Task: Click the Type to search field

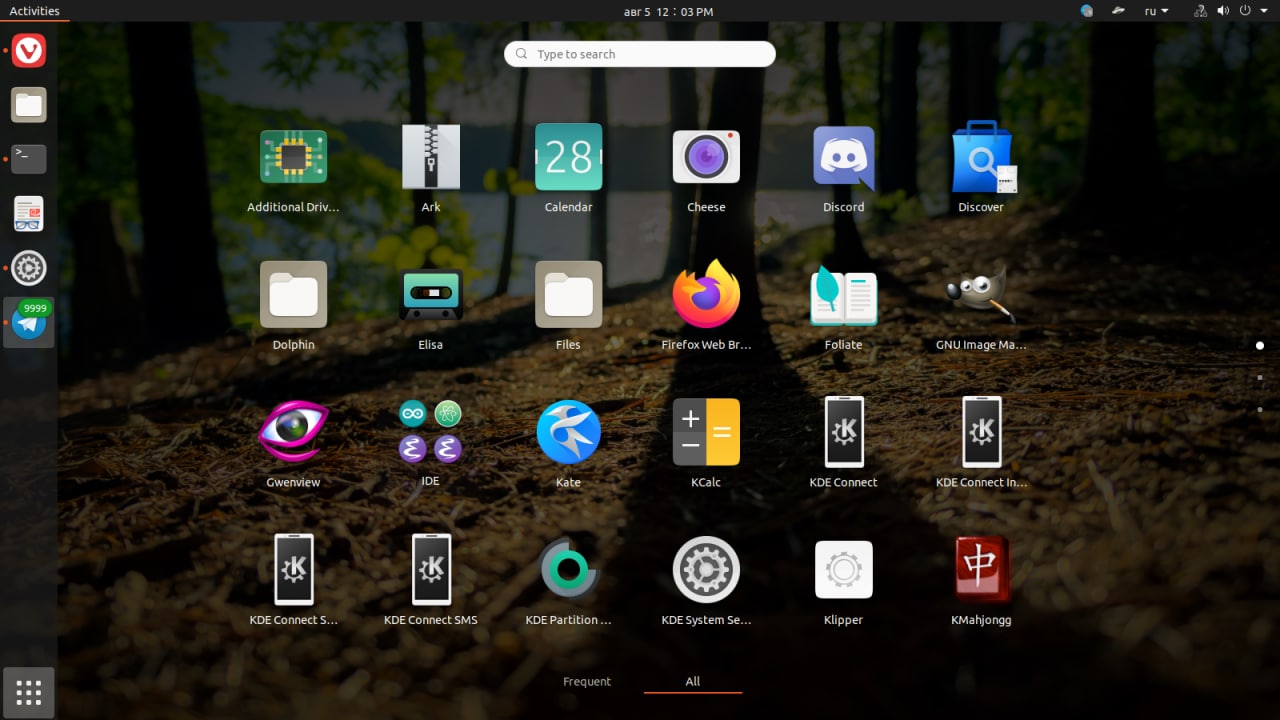Action: pyautogui.click(x=640, y=54)
